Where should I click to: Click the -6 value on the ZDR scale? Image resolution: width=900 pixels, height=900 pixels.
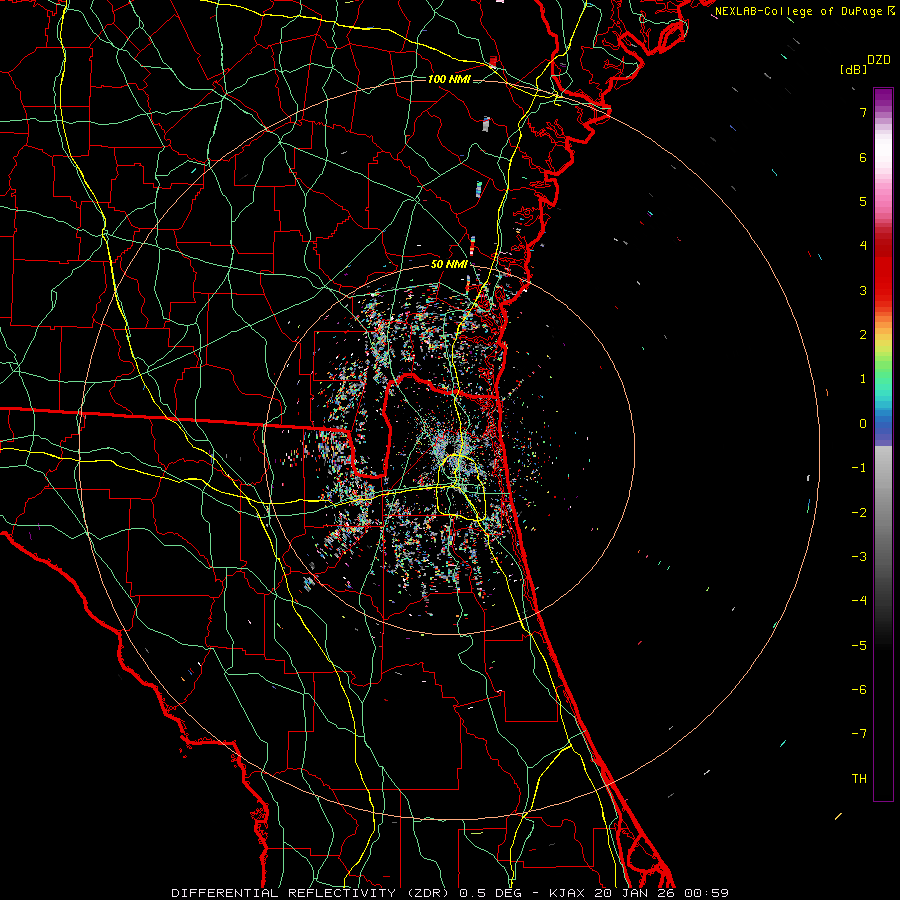click(x=859, y=690)
